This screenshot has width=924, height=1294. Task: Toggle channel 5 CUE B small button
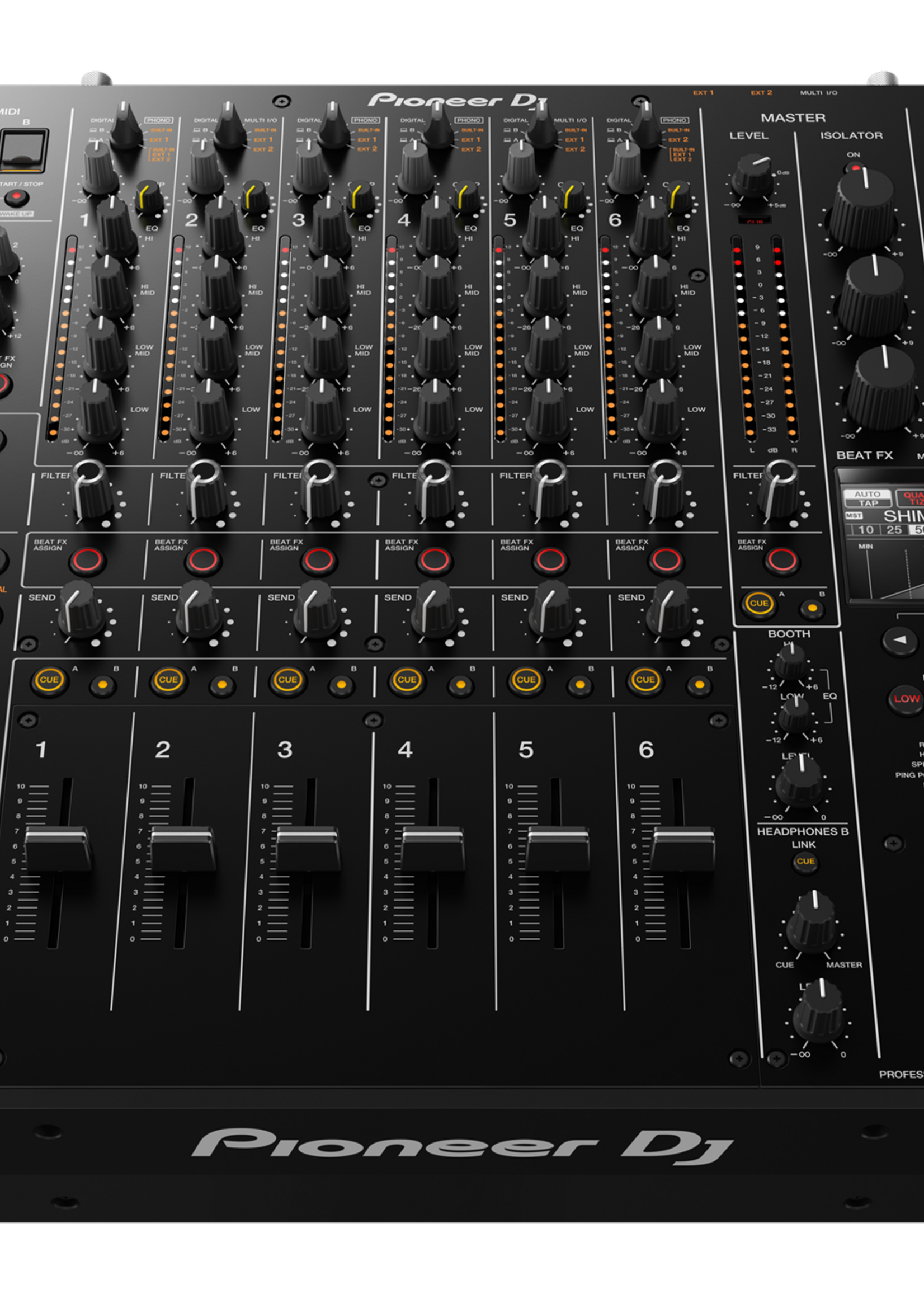point(581,685)
